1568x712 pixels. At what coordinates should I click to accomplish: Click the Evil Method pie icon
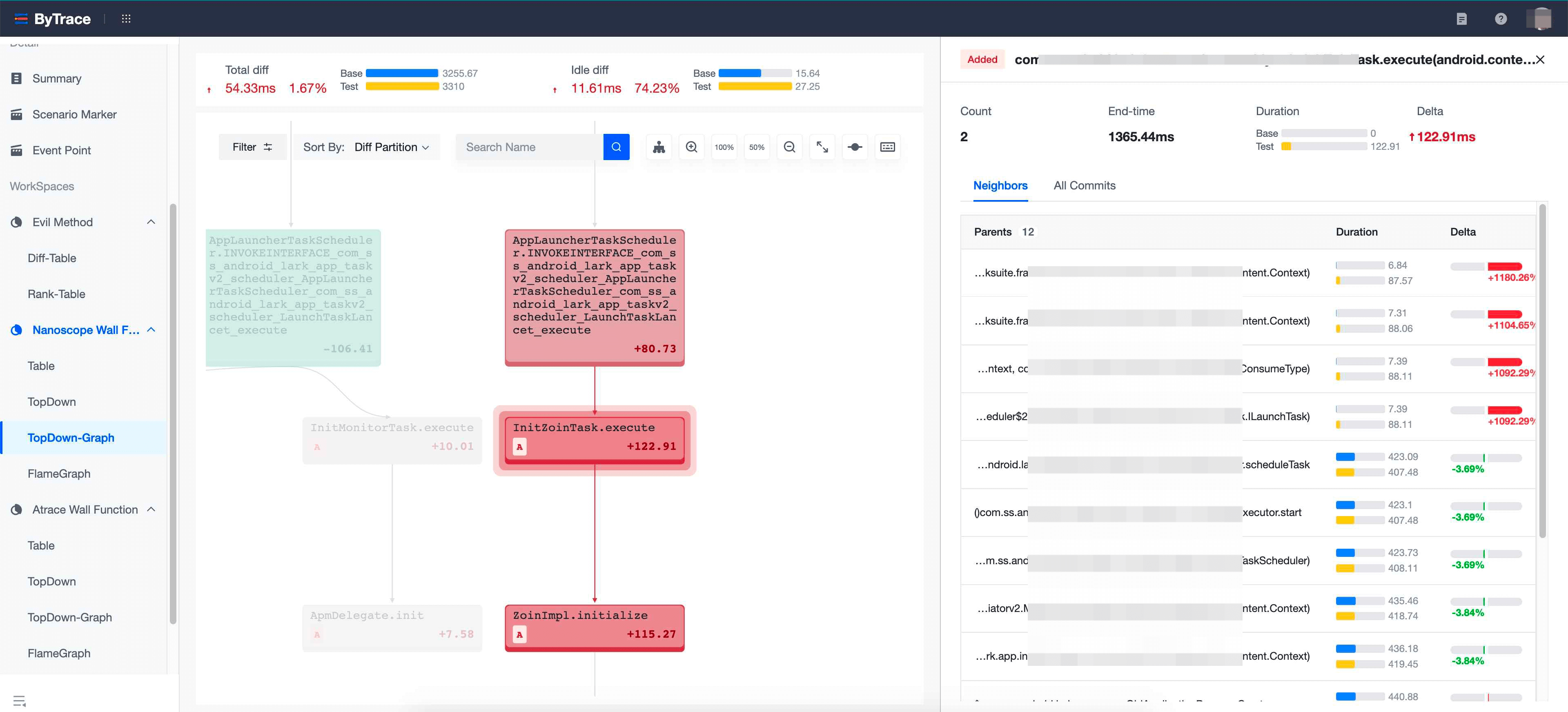tap(16, 222)
